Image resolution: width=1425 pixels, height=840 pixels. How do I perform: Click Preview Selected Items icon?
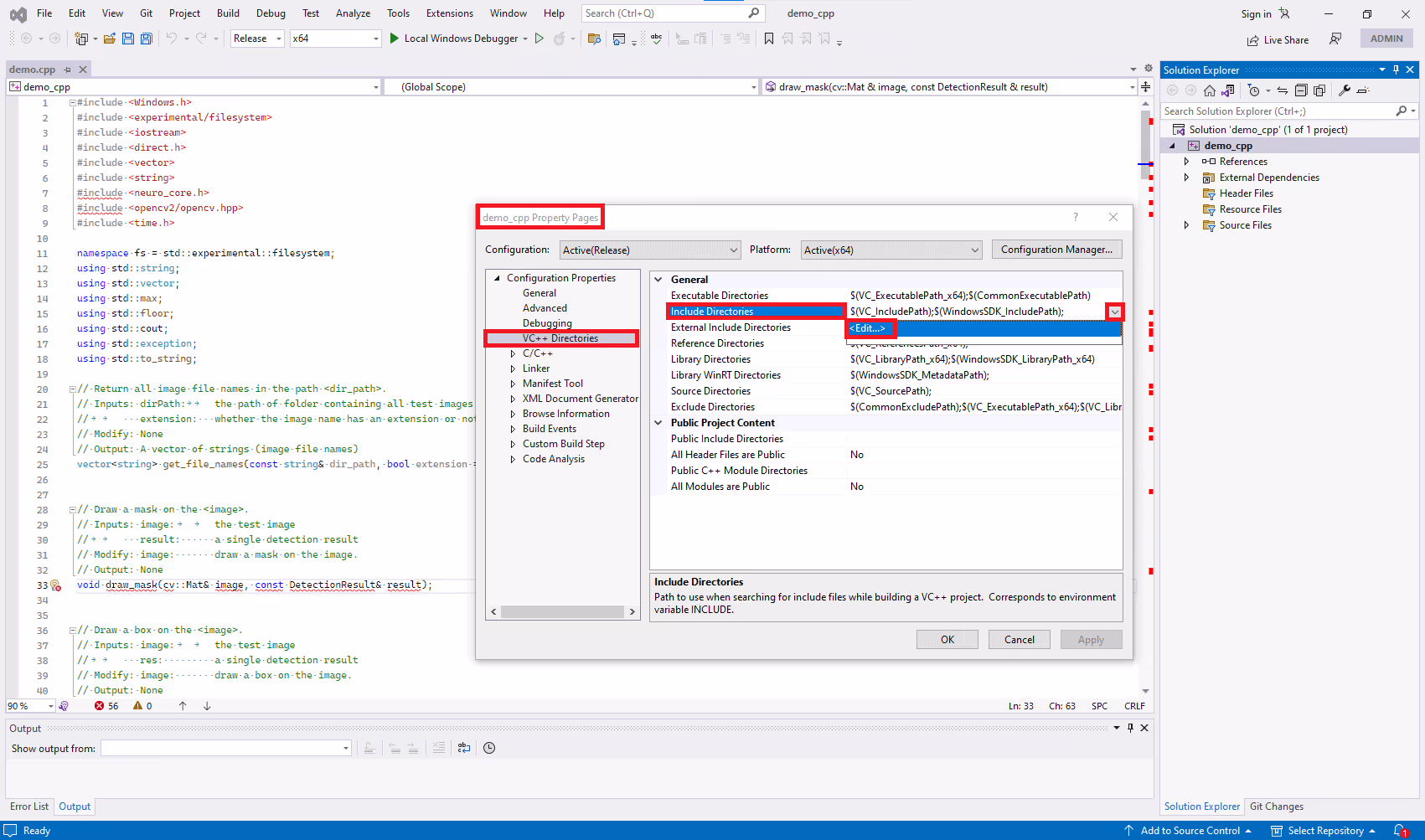[1363, 90]
